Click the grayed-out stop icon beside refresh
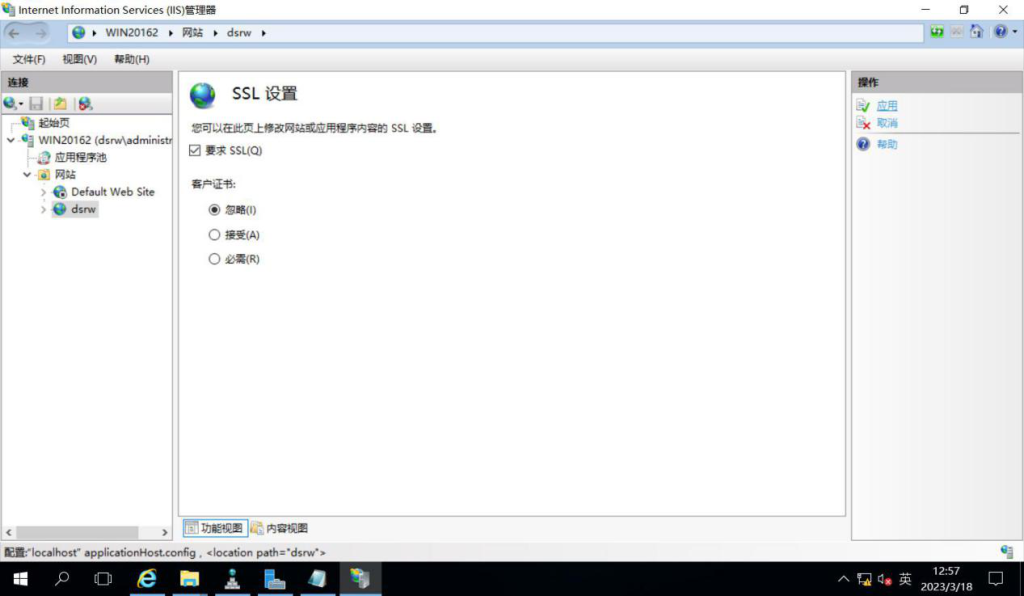Screen dimensions: 1024x596 tap(957, 32)
